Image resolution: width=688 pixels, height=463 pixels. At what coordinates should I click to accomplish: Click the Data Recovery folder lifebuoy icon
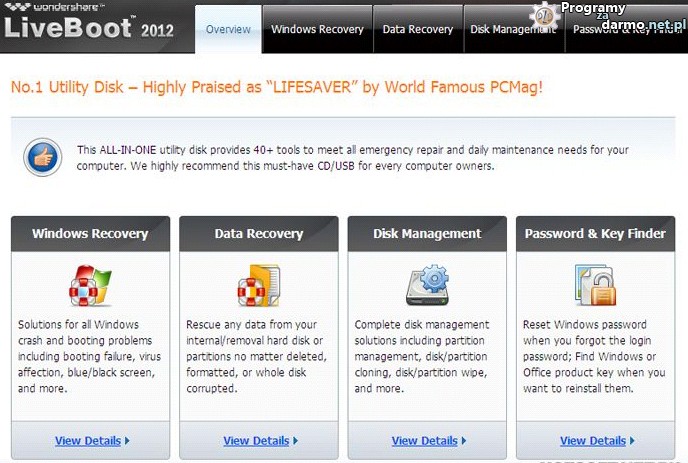258,285
